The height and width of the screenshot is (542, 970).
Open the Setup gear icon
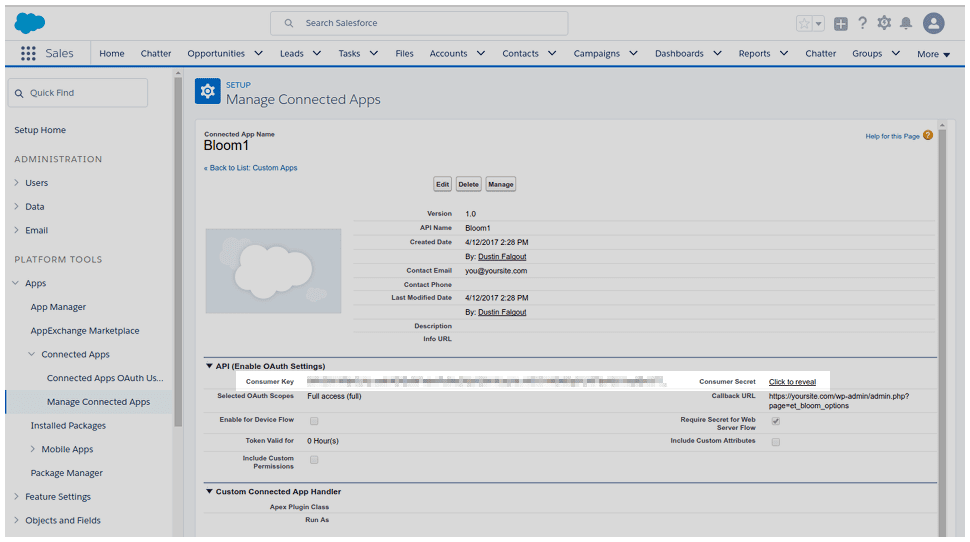[884, 23]
